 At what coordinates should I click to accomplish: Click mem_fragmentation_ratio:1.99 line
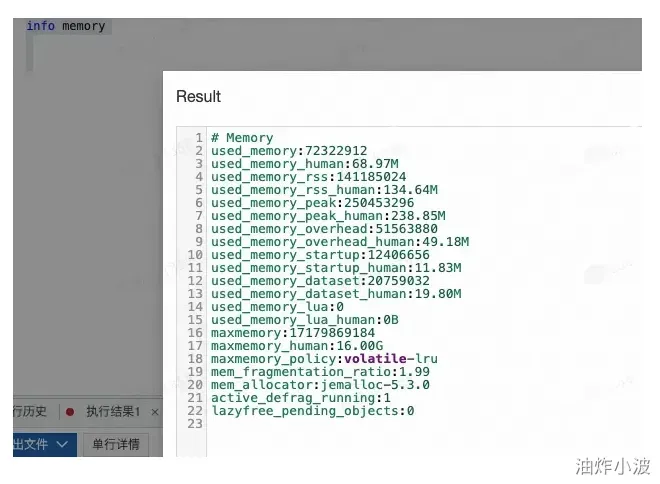pyautogui.click(x=320, y=372)
